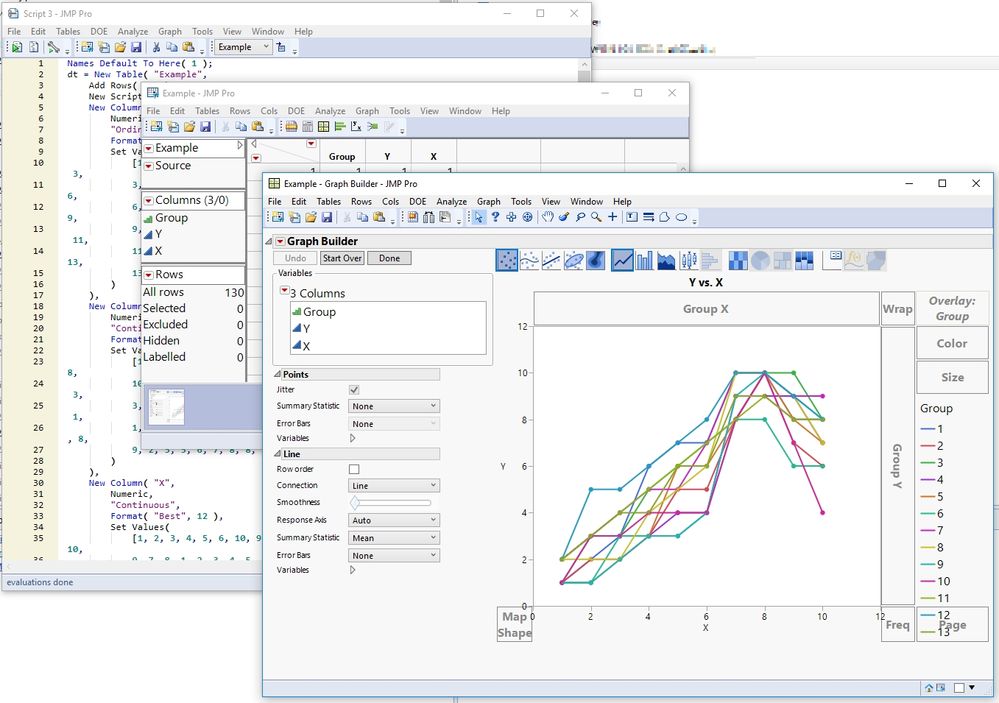Click the Smoothness slider handle
This screenshot has height=703, width=999.
[355, 503]
